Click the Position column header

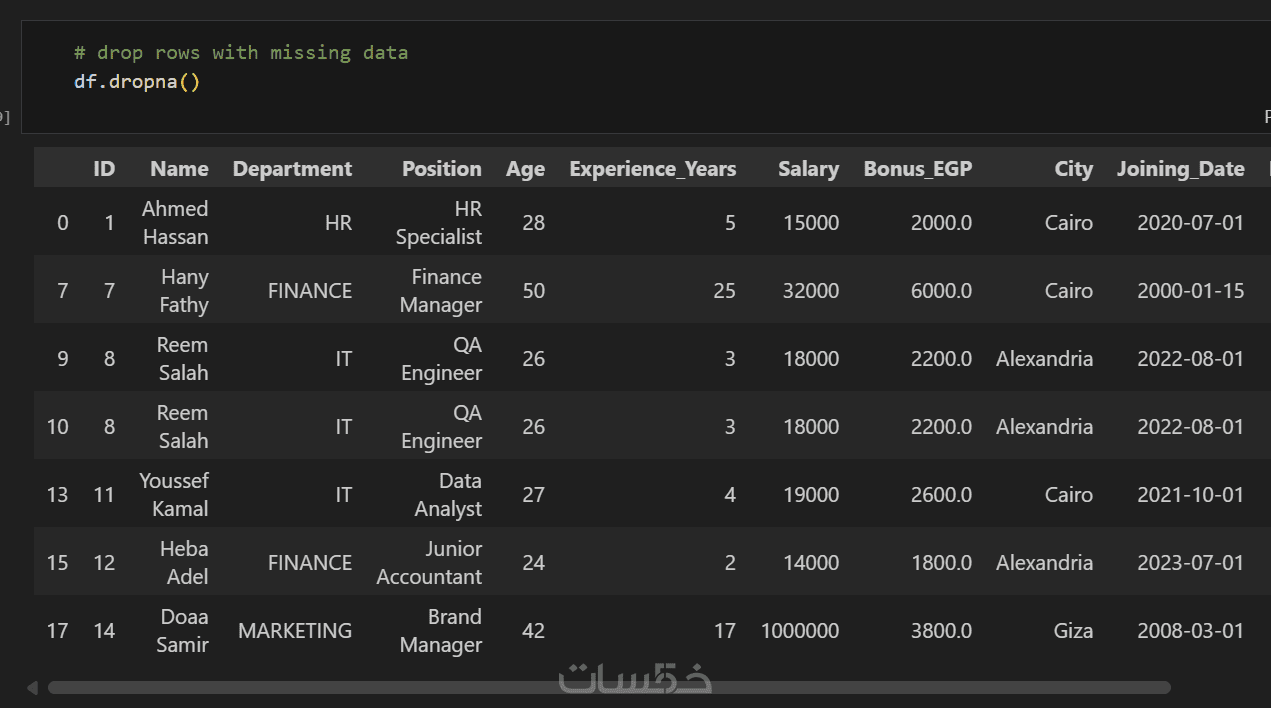[x=441, y=169]
